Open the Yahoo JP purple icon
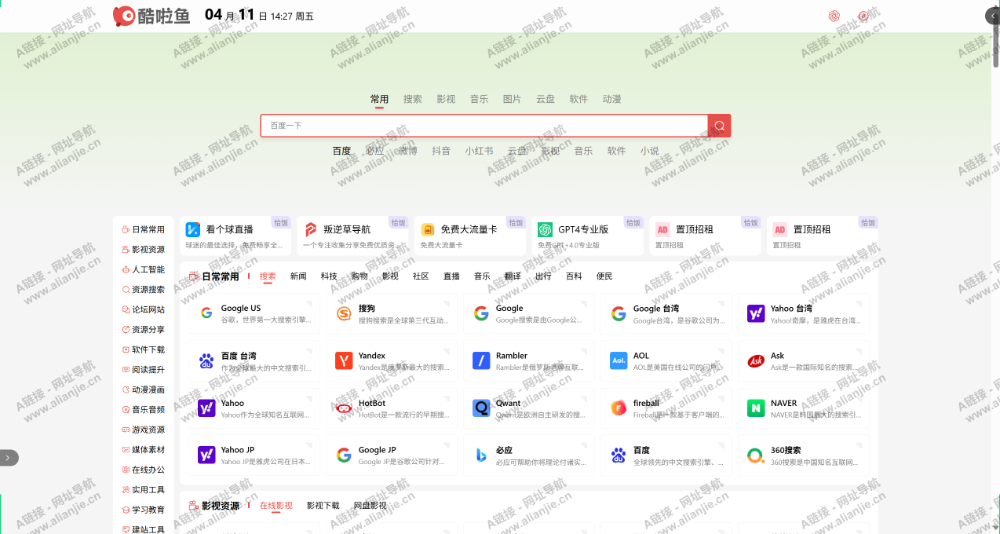Image resolution: width=1000 pixels, height=534 pixels. point(206,455)
